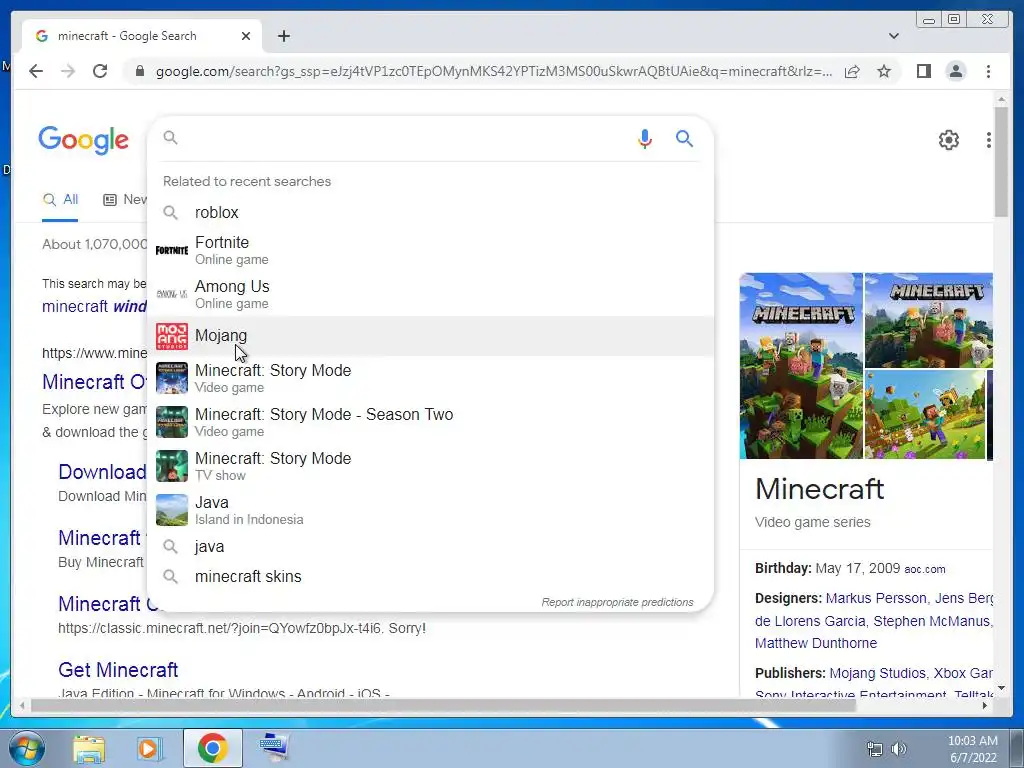This screenshot has height=768, width=1024.
Task: Click scrollbar down arrow
Action: 1000,688
